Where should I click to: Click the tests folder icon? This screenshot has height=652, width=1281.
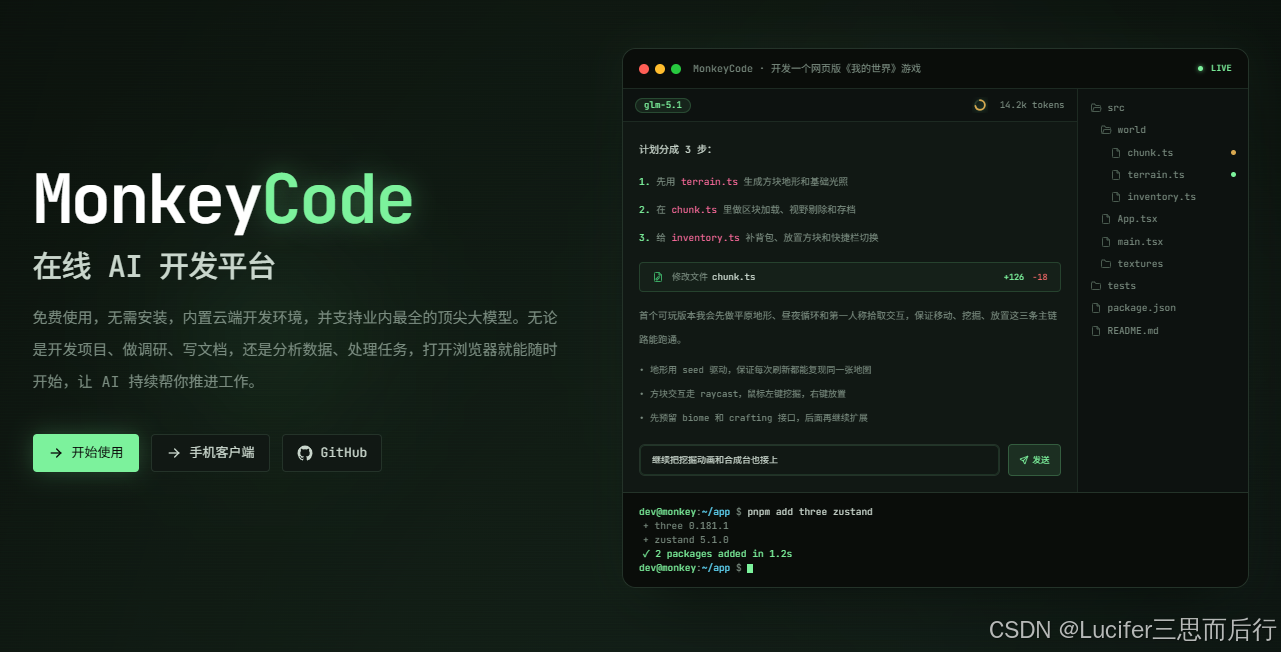pyautogui.click(x=1096, y=286)
